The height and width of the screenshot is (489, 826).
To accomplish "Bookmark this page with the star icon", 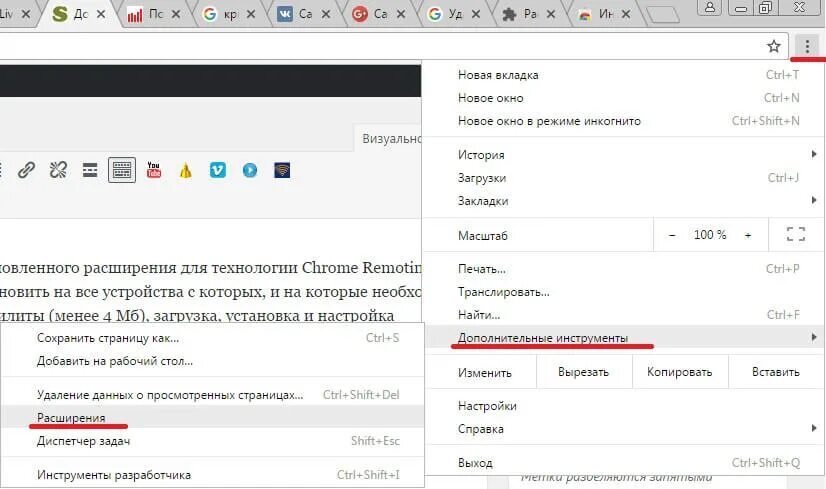I will (773, 46).
